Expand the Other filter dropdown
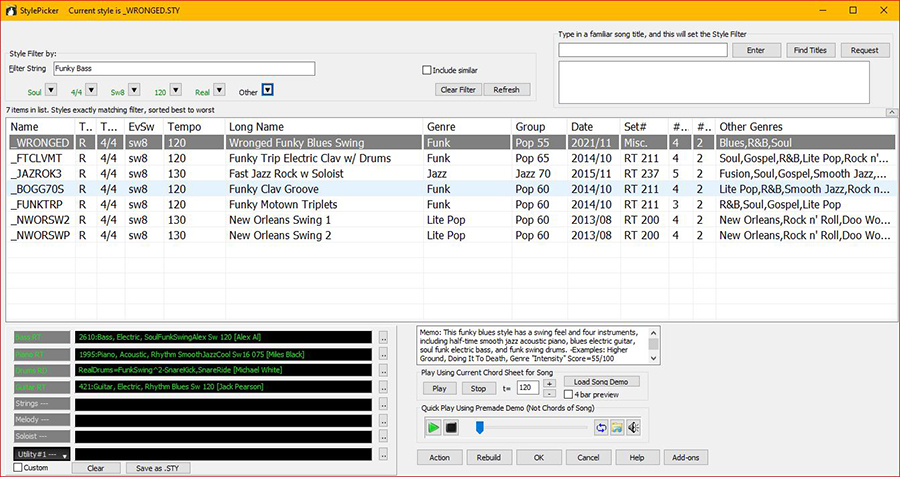The height and width of the screenshot is (477, 900). (268, 91)
